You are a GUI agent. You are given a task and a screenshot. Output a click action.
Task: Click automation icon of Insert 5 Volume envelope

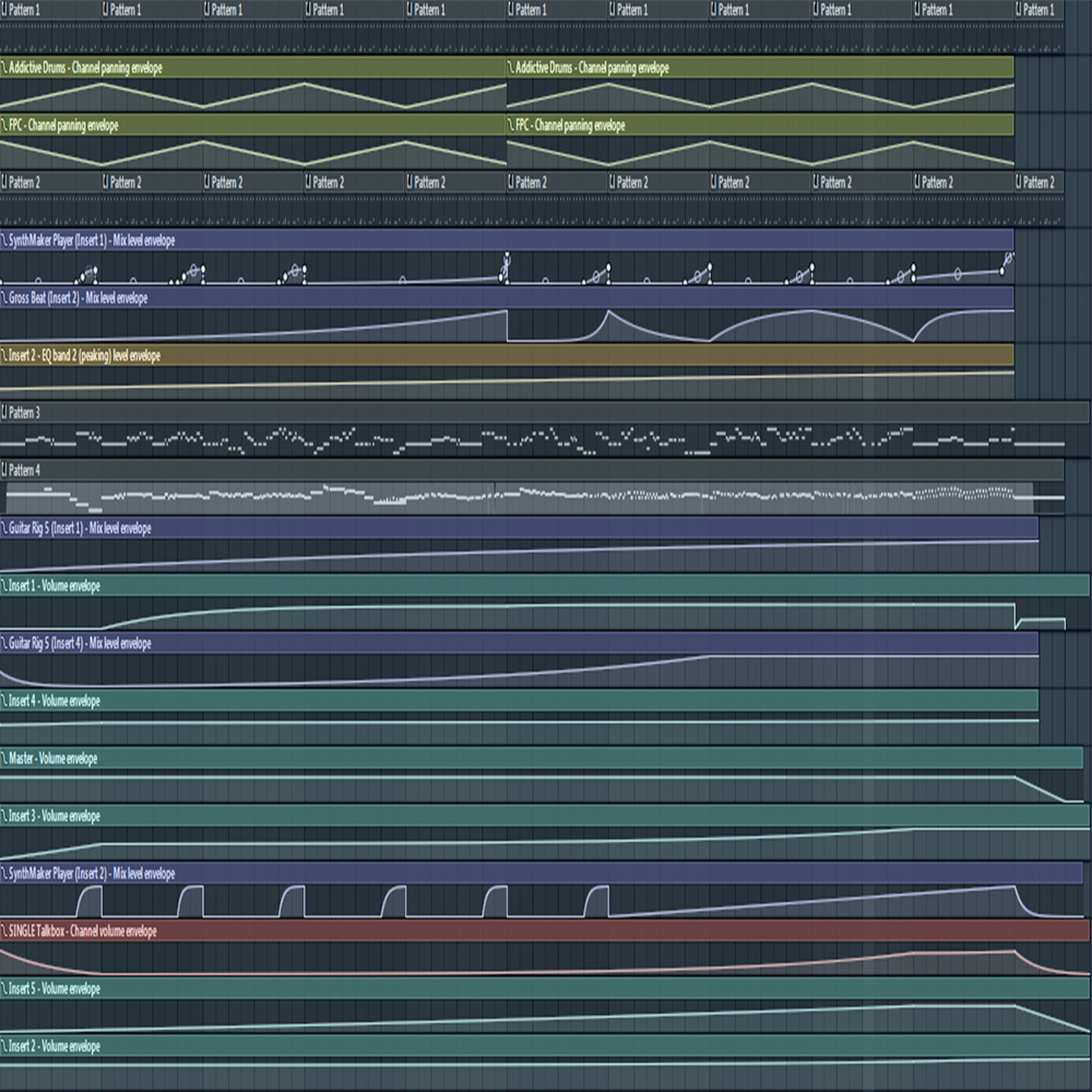tap(4, 989)
